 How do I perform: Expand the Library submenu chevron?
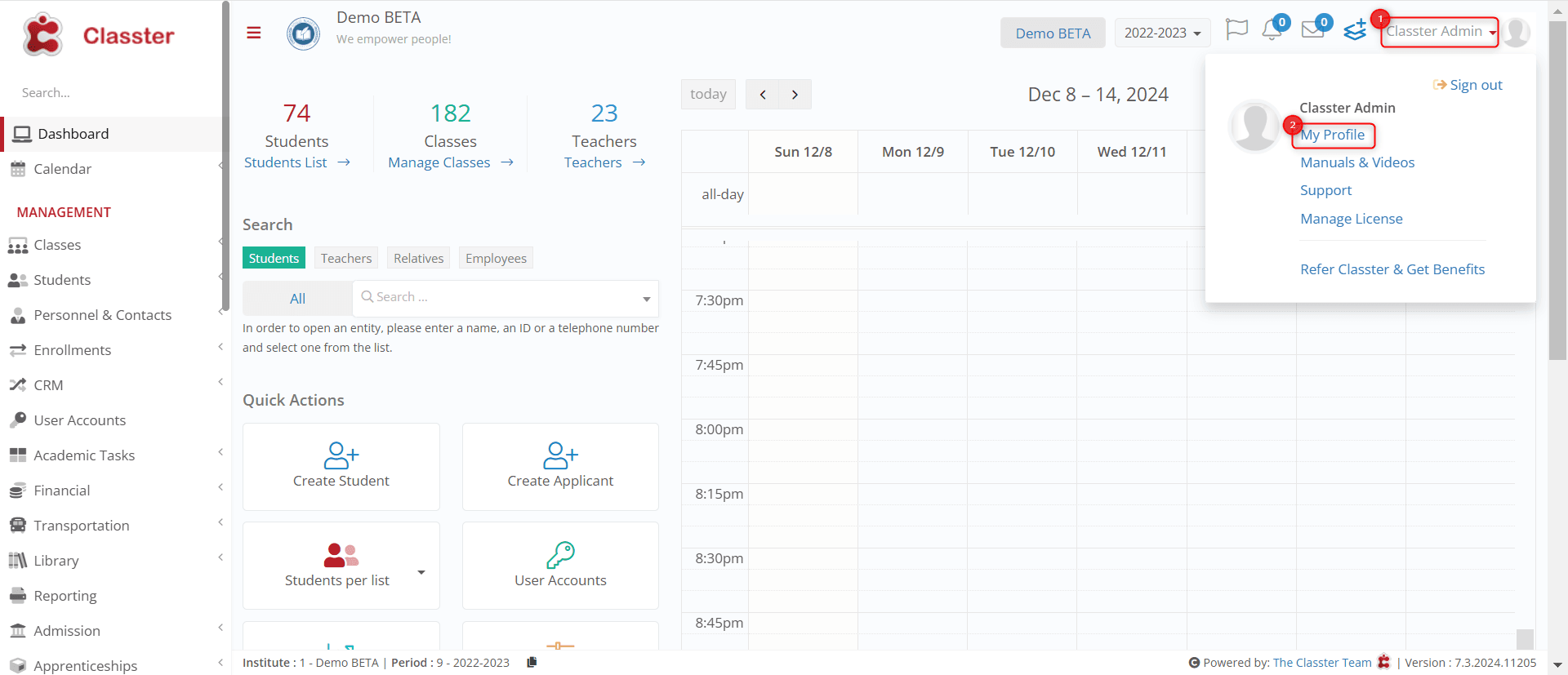tap(220, 557)
